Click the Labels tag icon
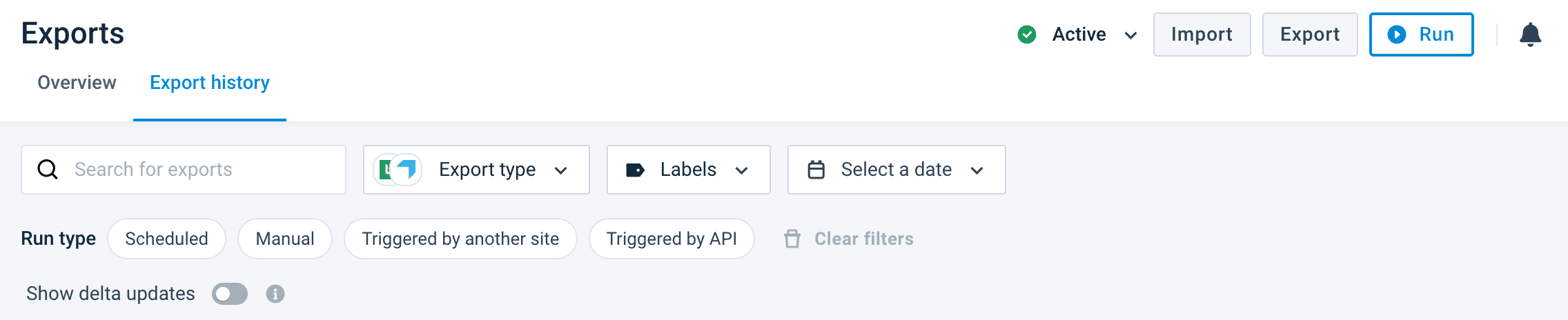Screen dimensions: 1568x320 (x=635, y=170)
